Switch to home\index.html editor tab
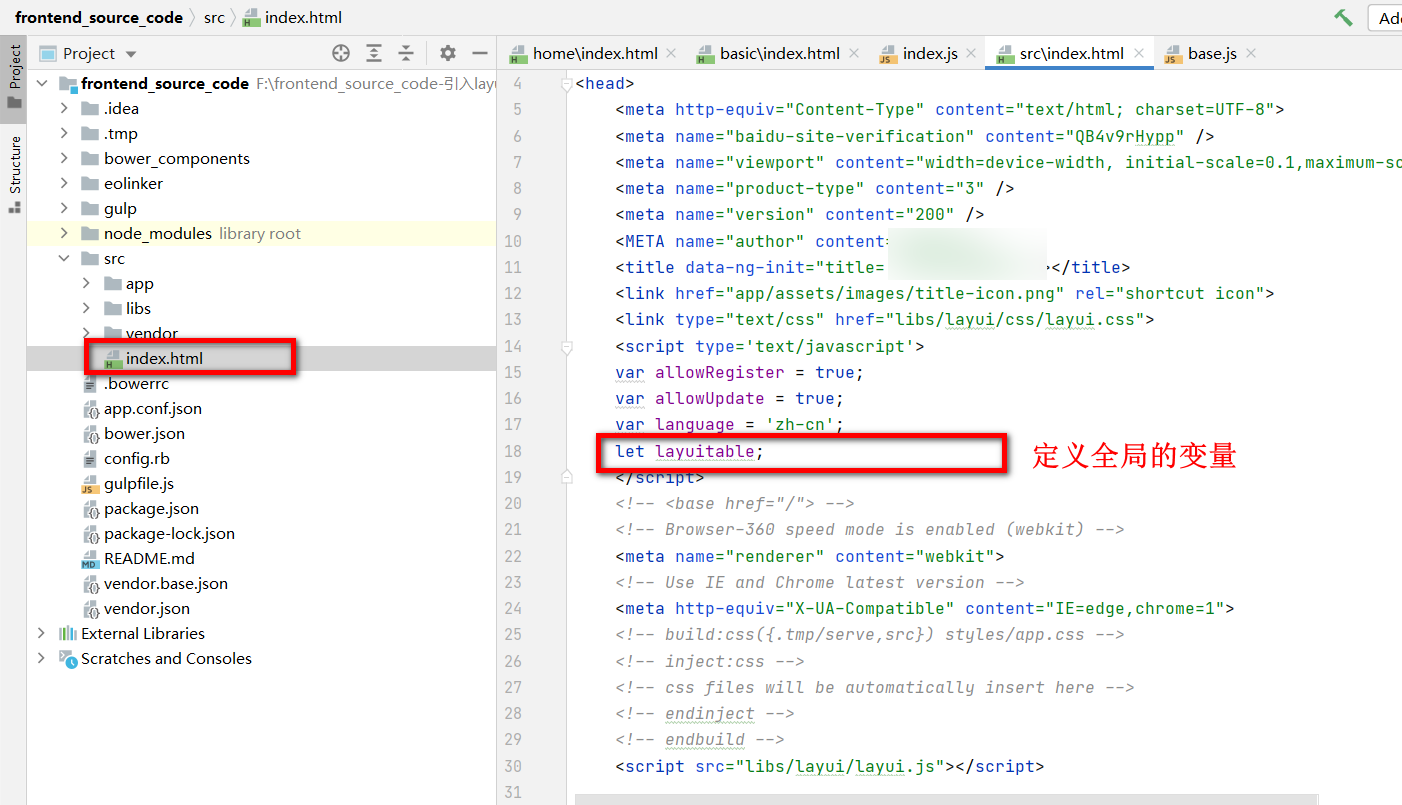This screenshot has height=805, width=1402. tap(594, 53)
